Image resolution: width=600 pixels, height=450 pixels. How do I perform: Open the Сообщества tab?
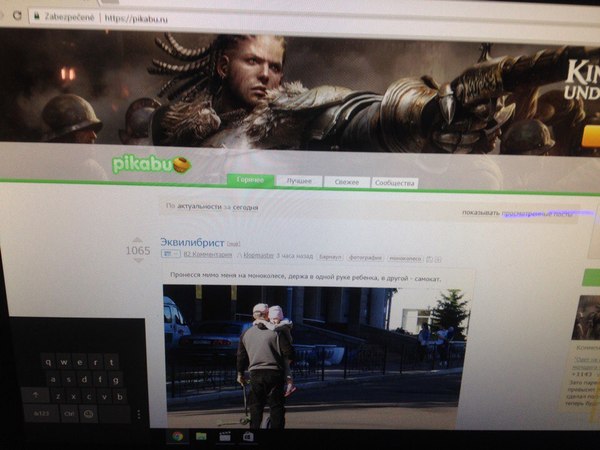point(394,184)
